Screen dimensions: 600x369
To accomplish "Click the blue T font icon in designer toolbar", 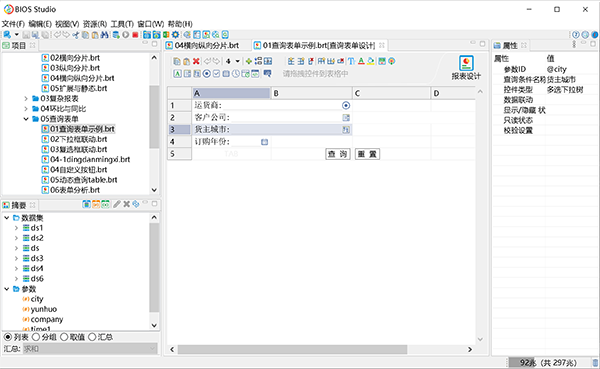I will (x=351, y=61).
